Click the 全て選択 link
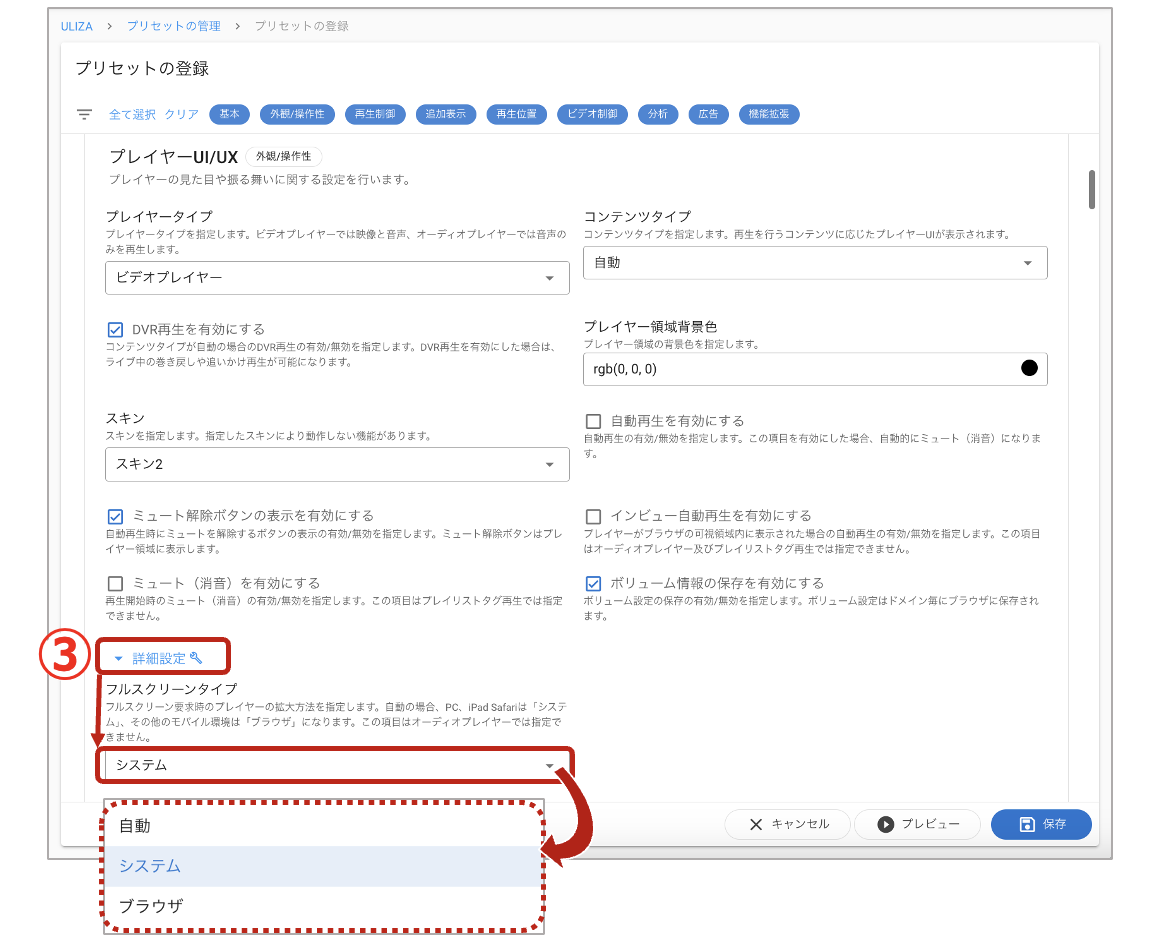The width and height of the screenshot is (1154, 942). coord(131,114)
